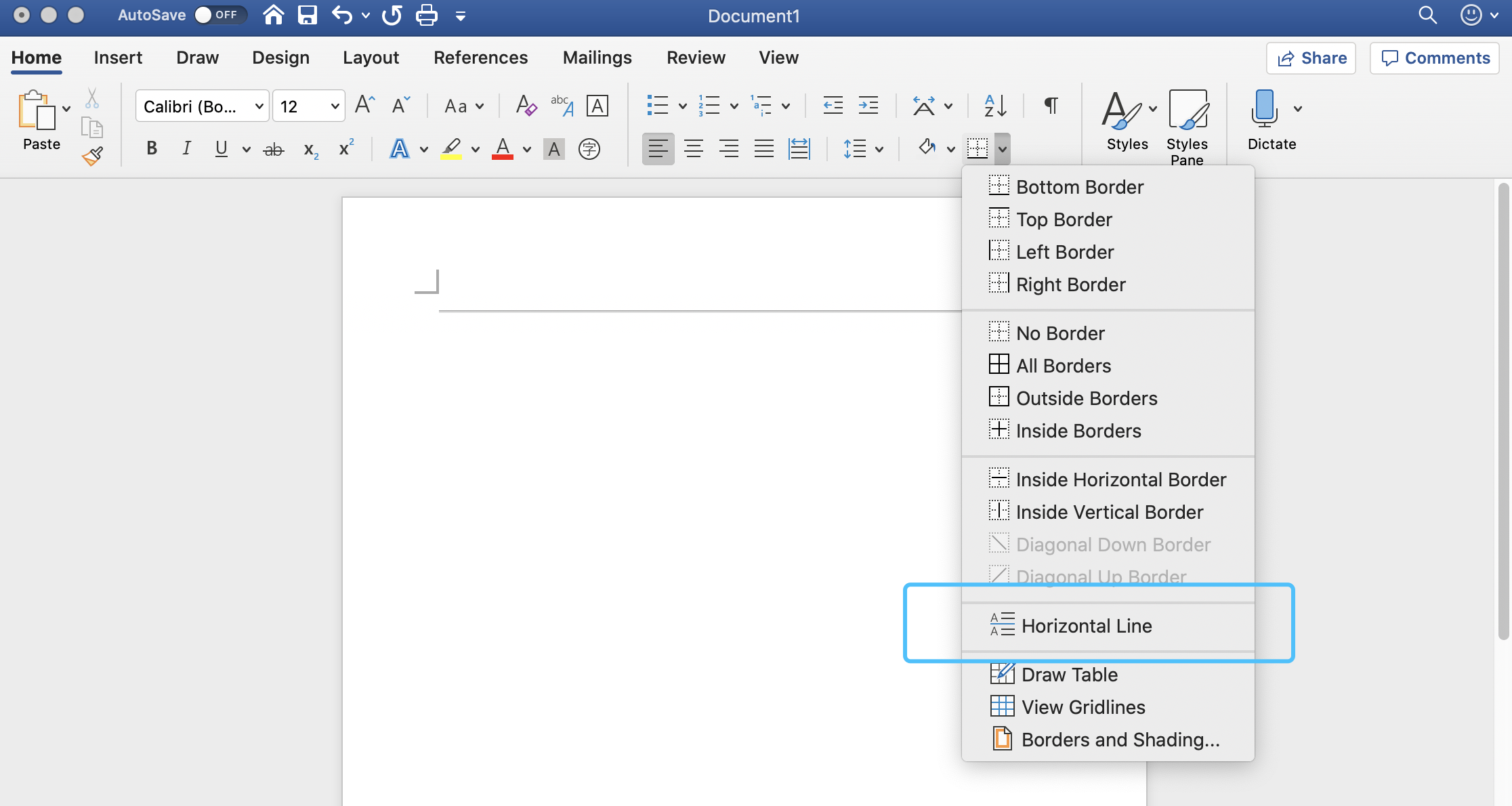Click the Increase Indent icon
The width and height of the screenshot is (1512, 806).
tap(868, 106)
